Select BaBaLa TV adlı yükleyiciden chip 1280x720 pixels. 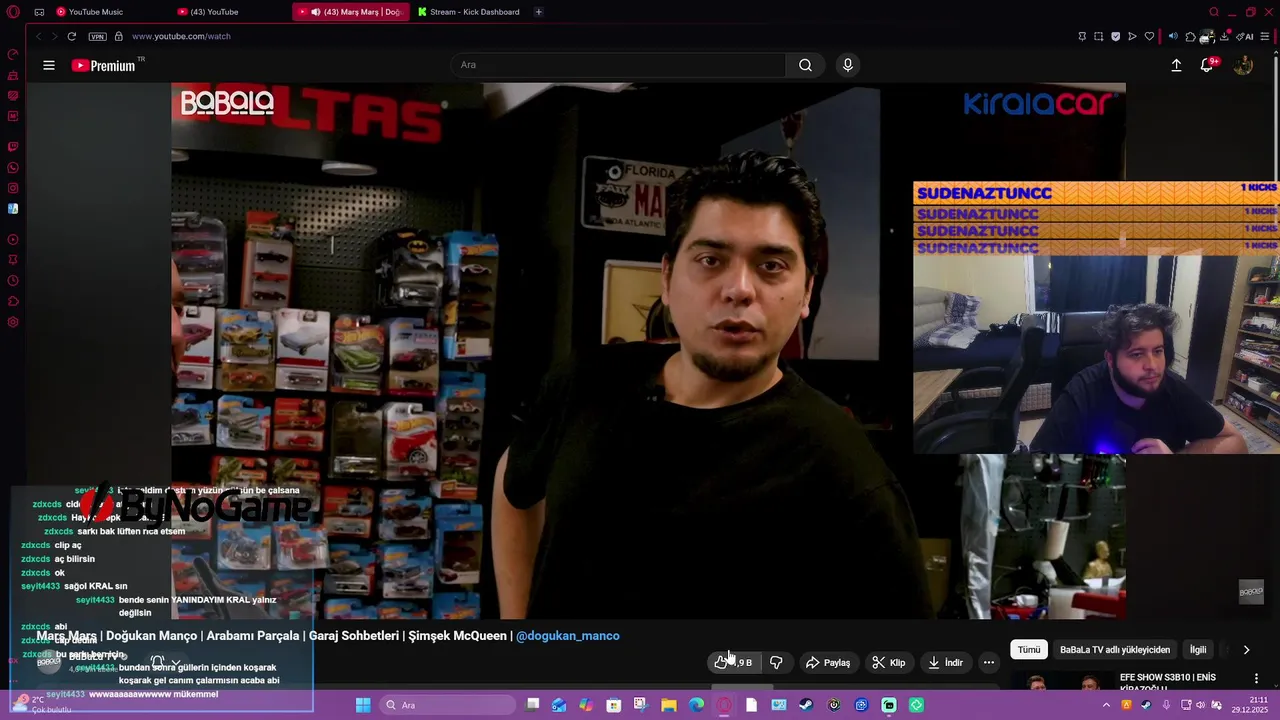point(1115,650)
